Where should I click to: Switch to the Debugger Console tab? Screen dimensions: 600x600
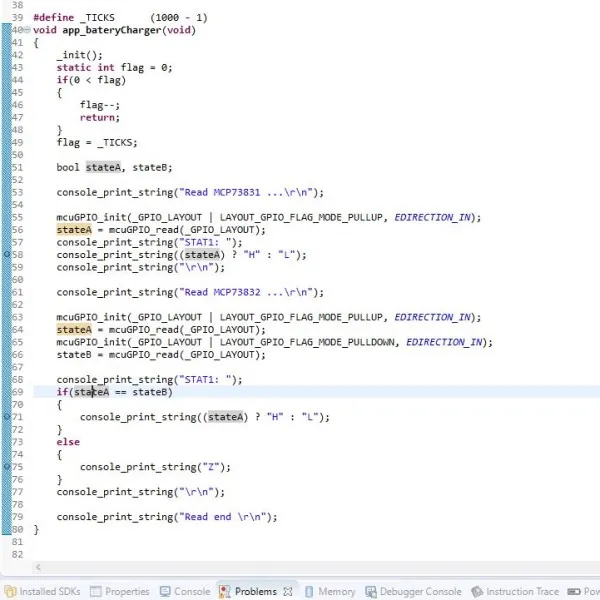coord(413,592)
